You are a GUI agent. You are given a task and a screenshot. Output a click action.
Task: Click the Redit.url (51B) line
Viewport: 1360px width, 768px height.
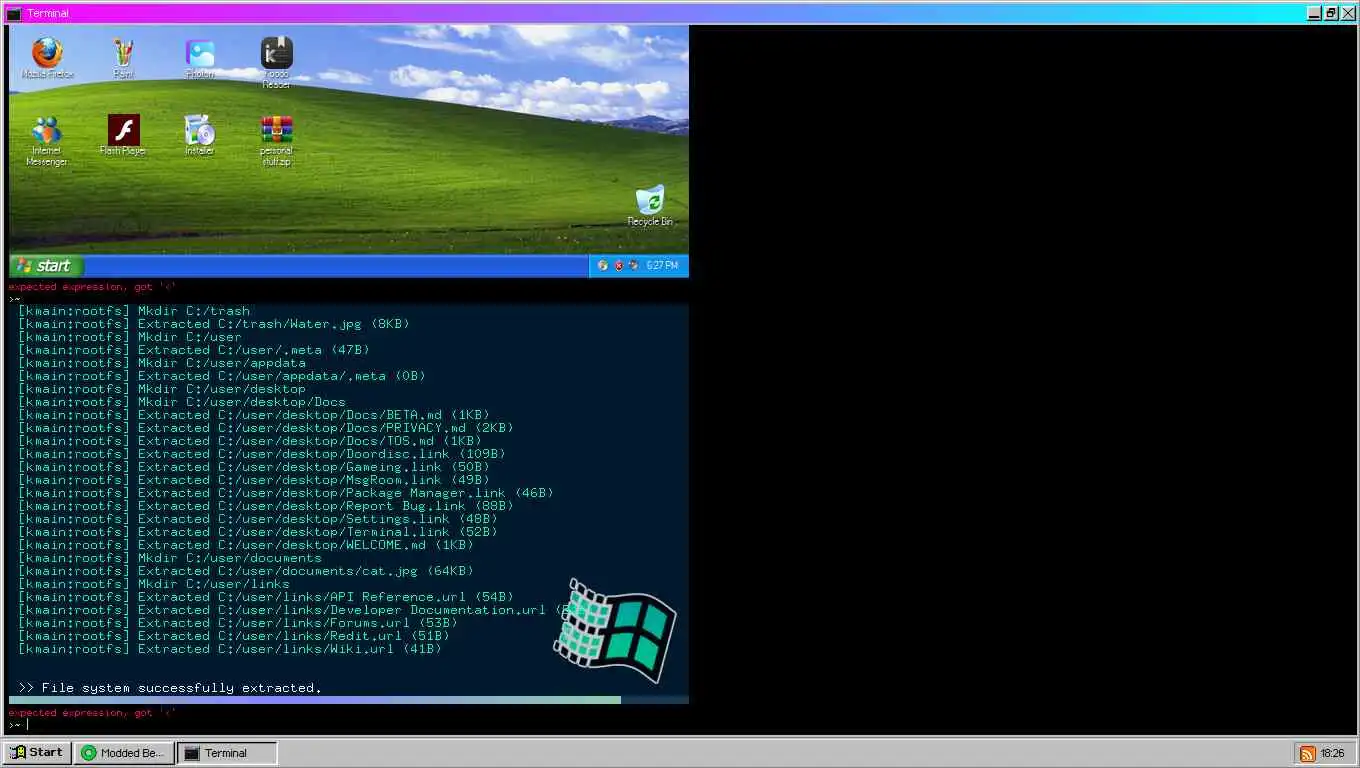[x=234, y=636]
